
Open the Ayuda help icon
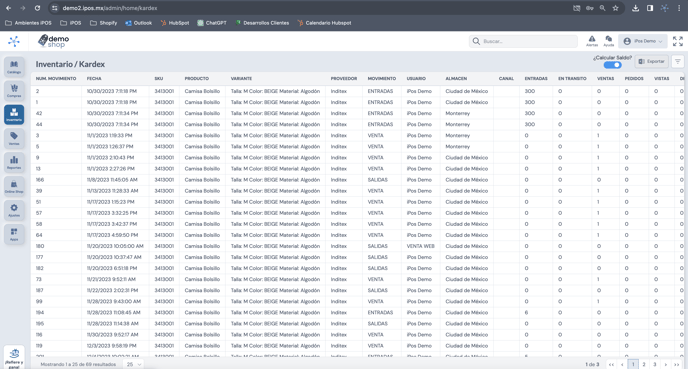(609, 41)
